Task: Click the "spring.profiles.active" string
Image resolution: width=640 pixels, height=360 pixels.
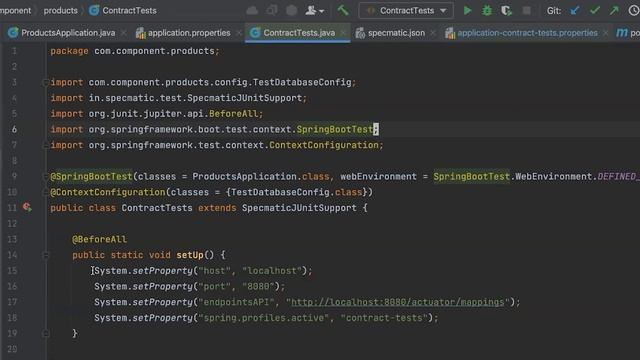Action: tap(263, 318)
